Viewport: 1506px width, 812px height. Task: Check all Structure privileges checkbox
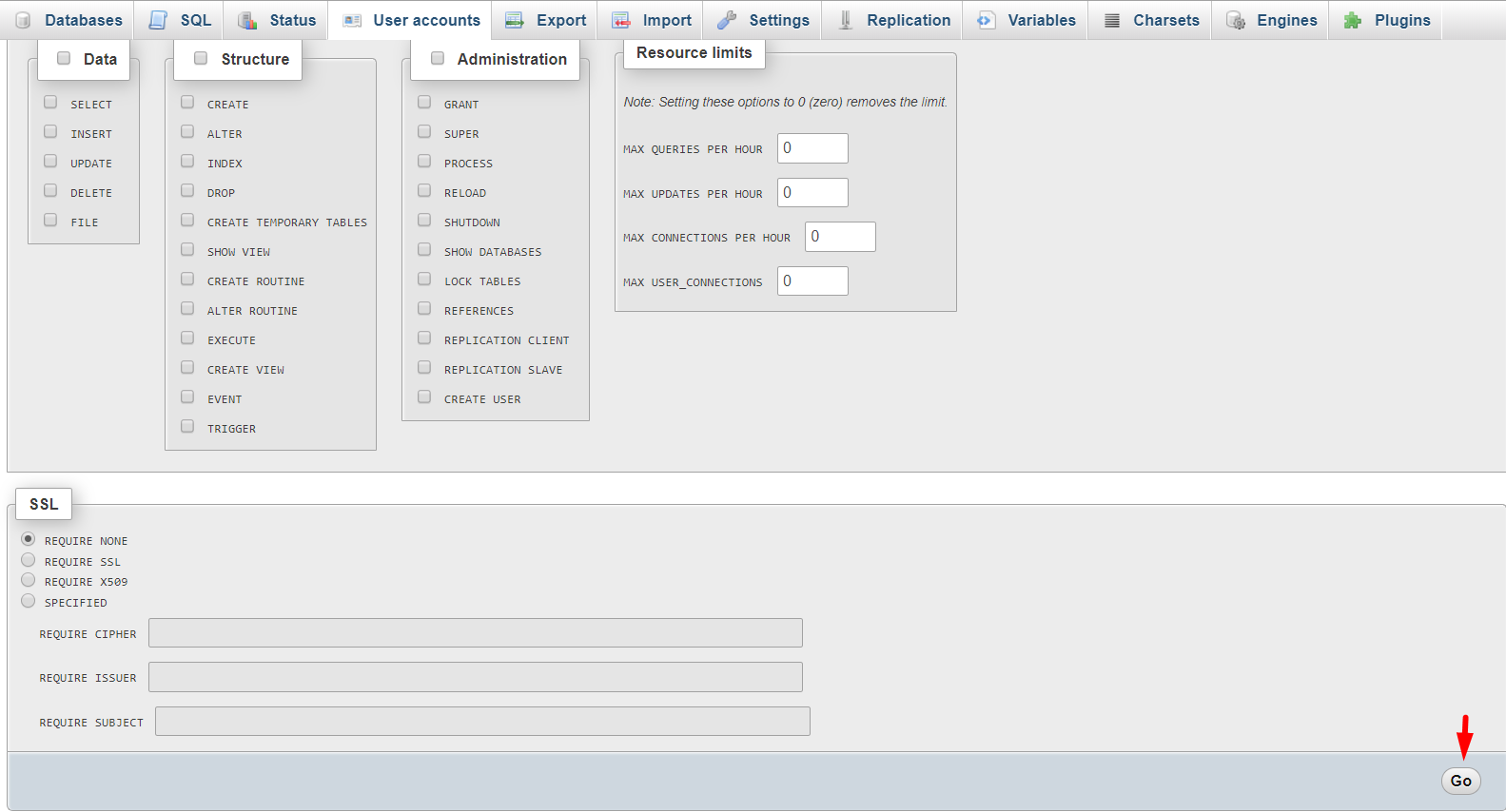point(201,58)
